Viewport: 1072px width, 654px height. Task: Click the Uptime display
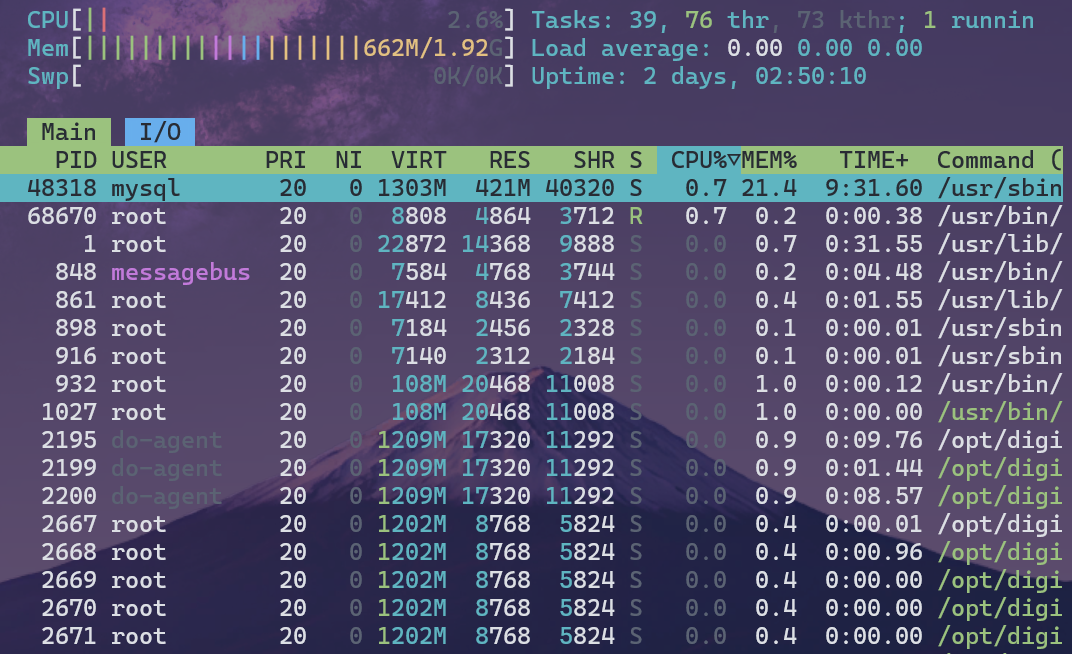[x=700, y=73]
